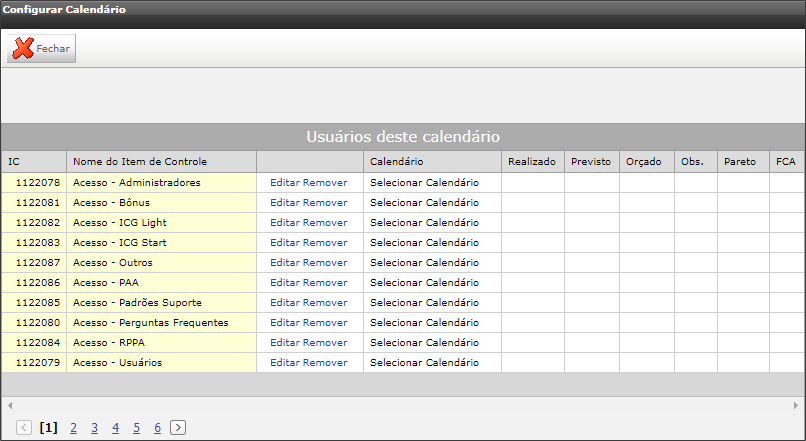806x441 pixels.
Task: Select name cell Acesso - RPPA
Action: tap(161, 343)
